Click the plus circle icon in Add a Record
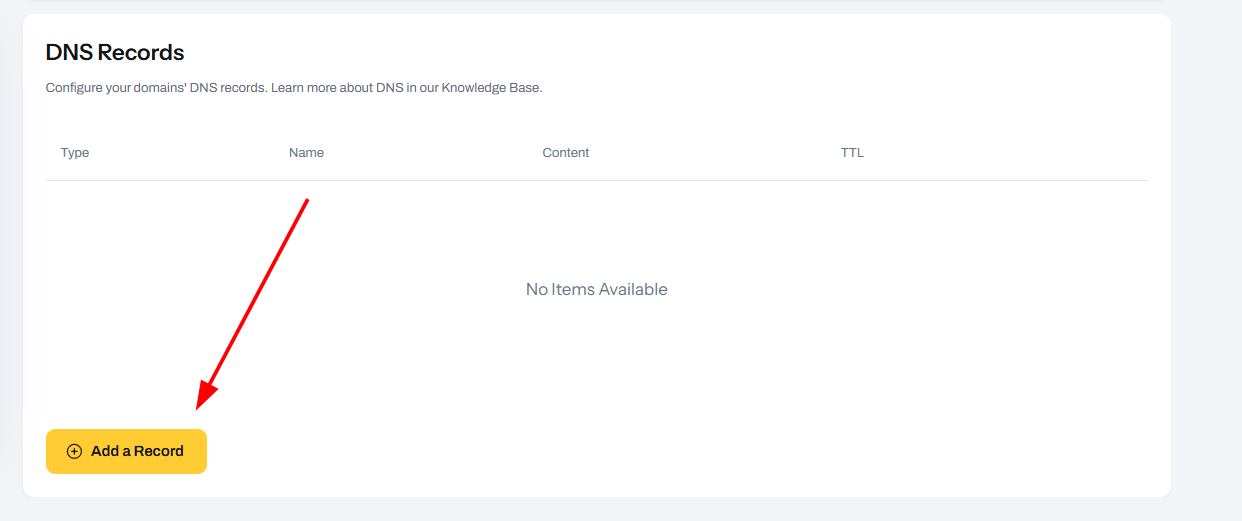The image size is (1242, 521). tap(74, 451)
